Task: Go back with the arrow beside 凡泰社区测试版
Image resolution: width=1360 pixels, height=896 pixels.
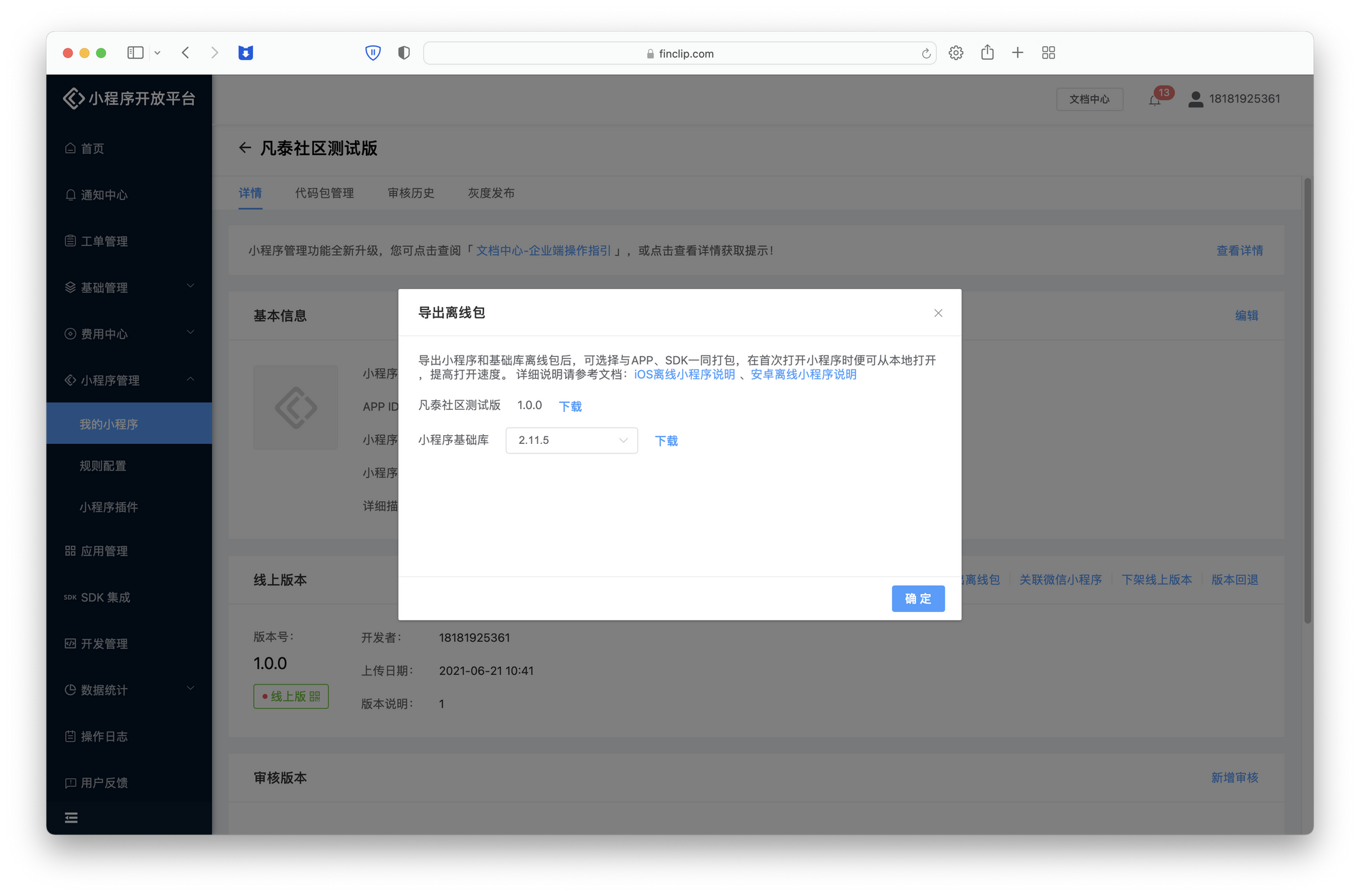Action: coord(245,148)
